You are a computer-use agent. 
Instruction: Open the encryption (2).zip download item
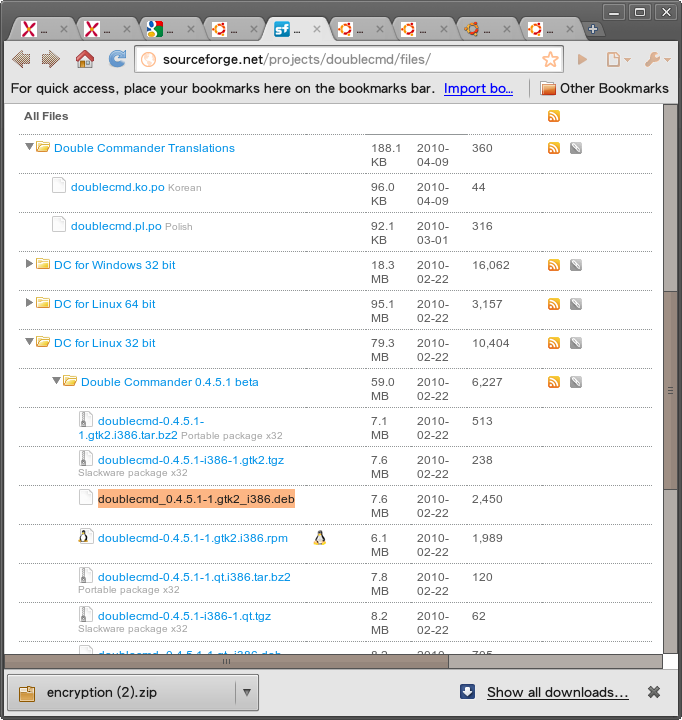pos(122,692)
